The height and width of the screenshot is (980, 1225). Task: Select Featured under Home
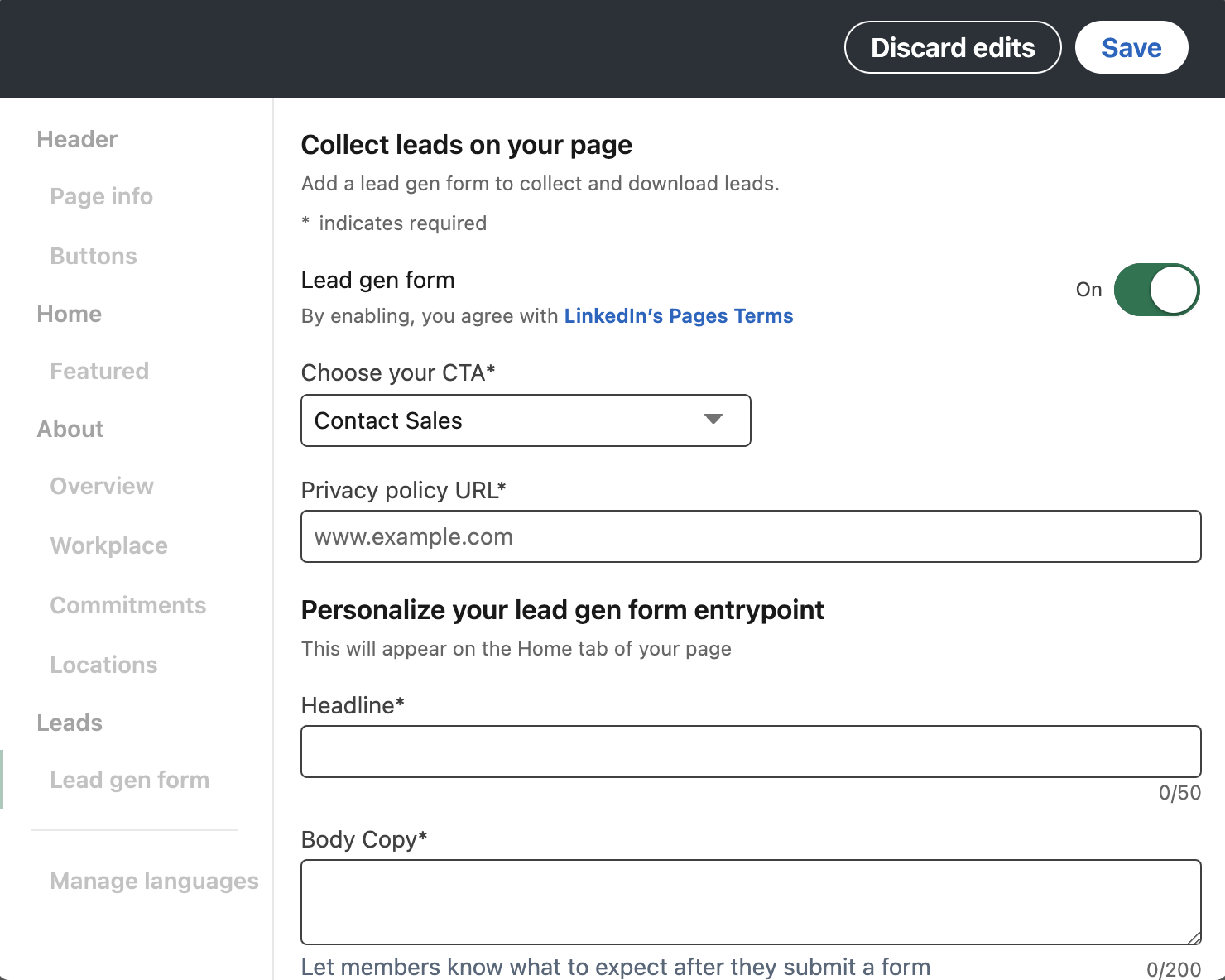[99, 371]
